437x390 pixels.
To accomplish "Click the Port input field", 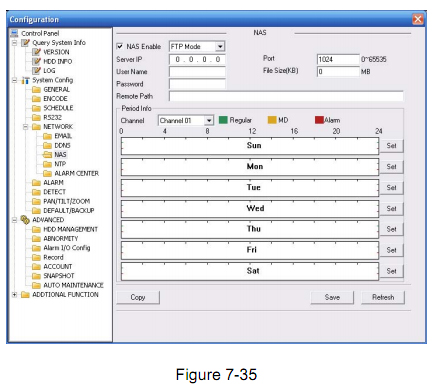I will pyautogui.click(x=338, y=60).
